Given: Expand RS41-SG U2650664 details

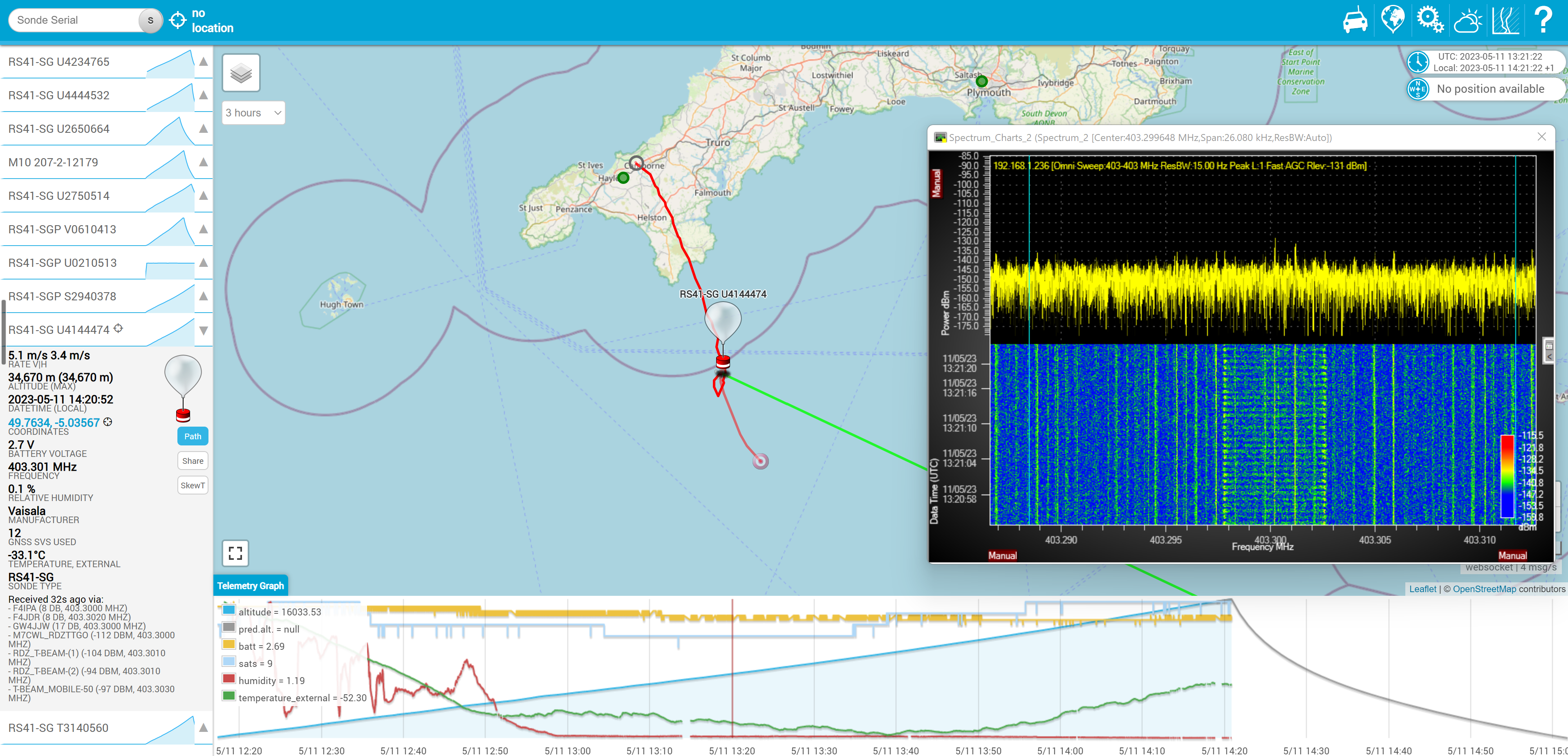Looking at the screenshot, I should pos(203,128).
